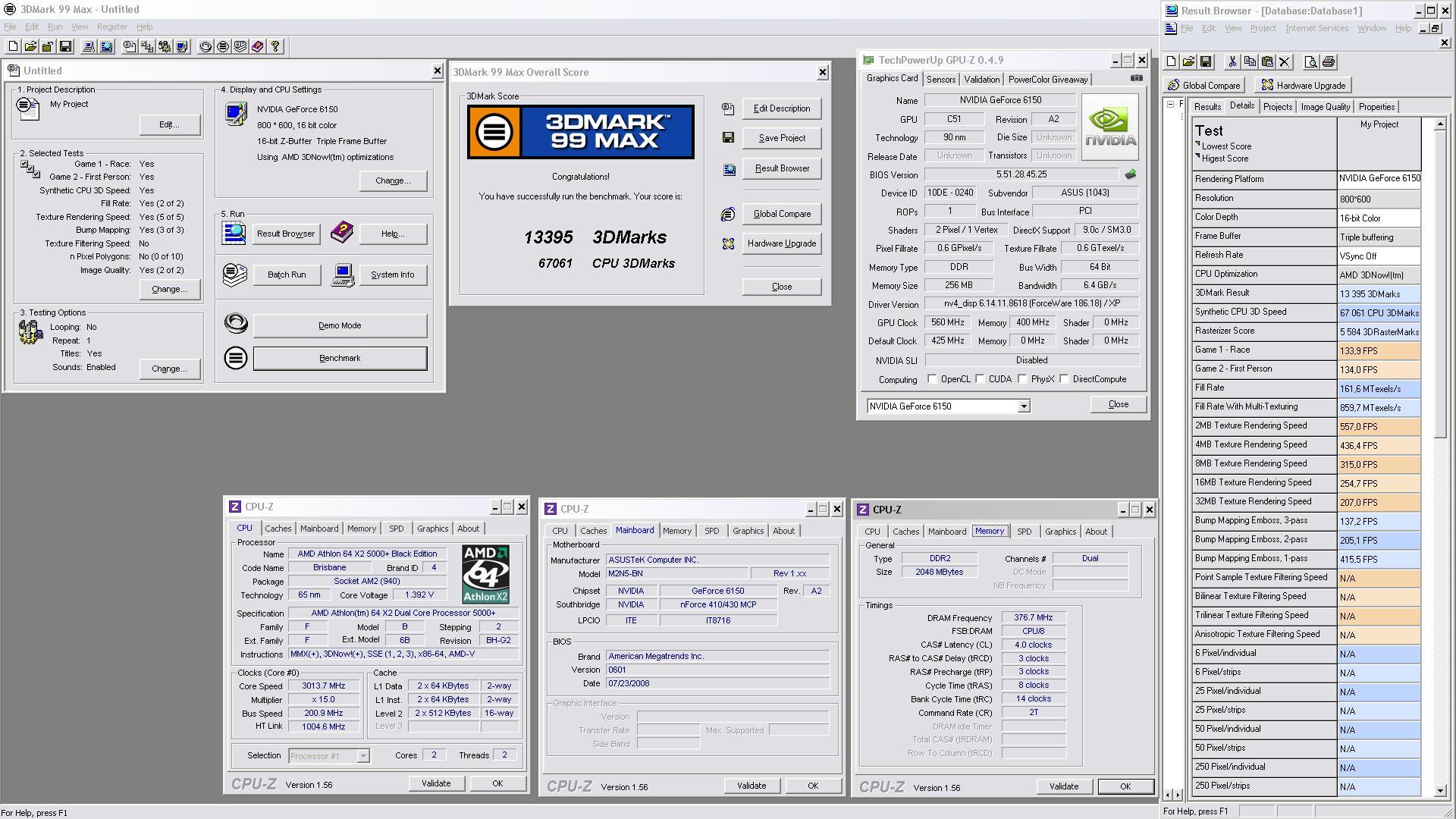Screen dimensions: 1456x819
Task: Click Save floppy icon in Result Browser toolbar
Action: tap(1207, 62)
